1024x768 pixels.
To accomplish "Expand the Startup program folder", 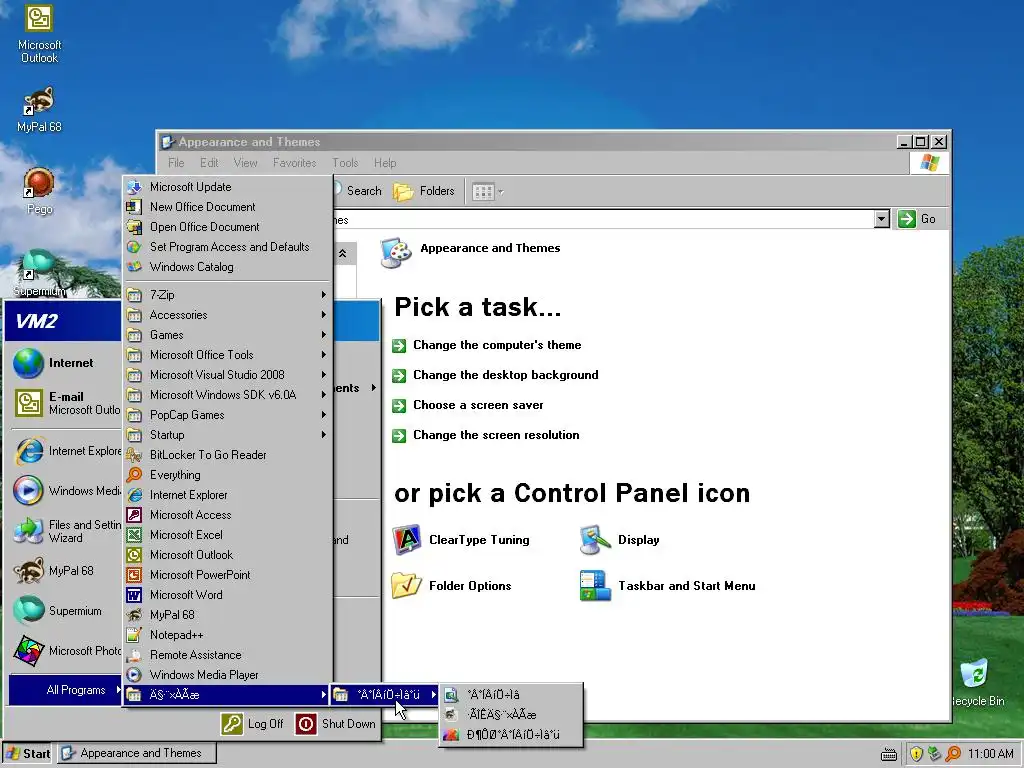I will click(x=228, y=435).
